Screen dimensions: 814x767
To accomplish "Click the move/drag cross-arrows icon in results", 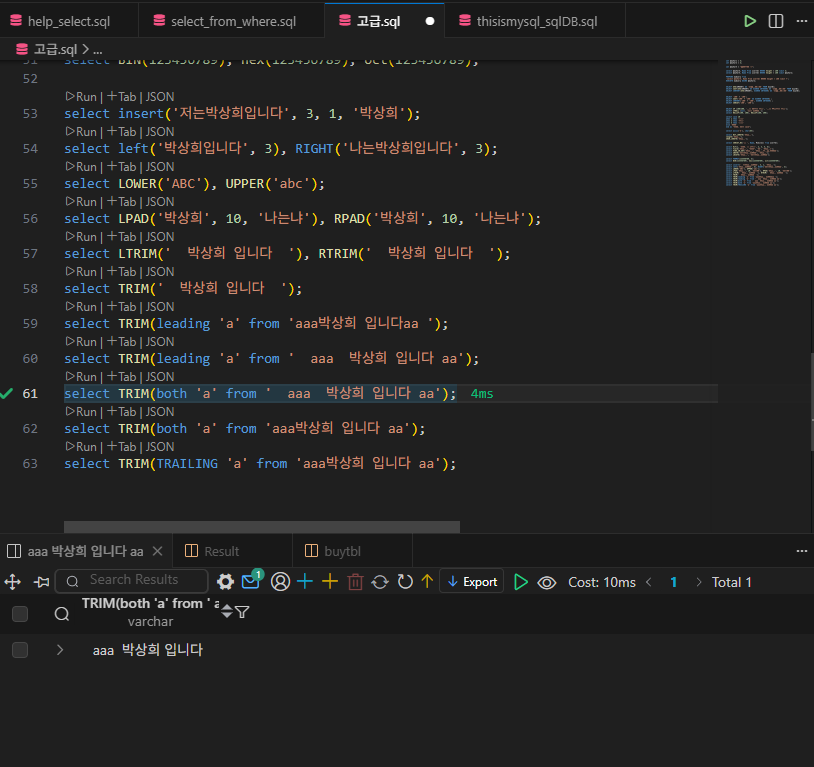I will tap(12, 582).
